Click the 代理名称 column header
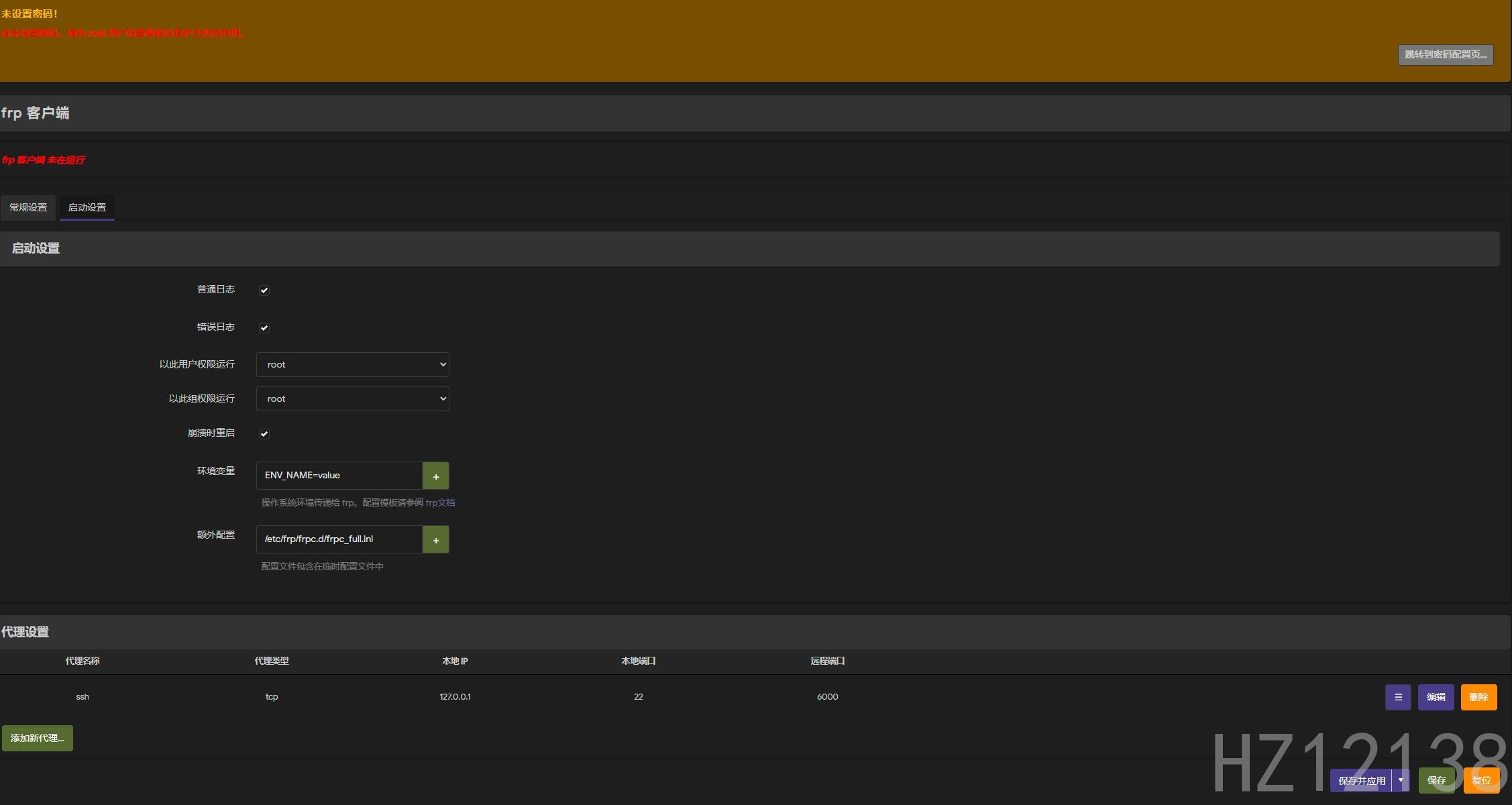The image size is (1512, 805). (x=83, y=661)
